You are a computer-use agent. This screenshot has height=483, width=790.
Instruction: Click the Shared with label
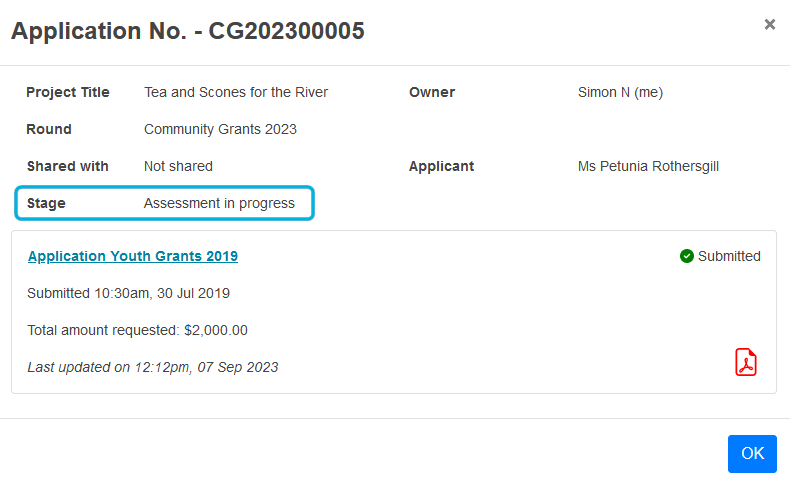[x=68, y=166]
